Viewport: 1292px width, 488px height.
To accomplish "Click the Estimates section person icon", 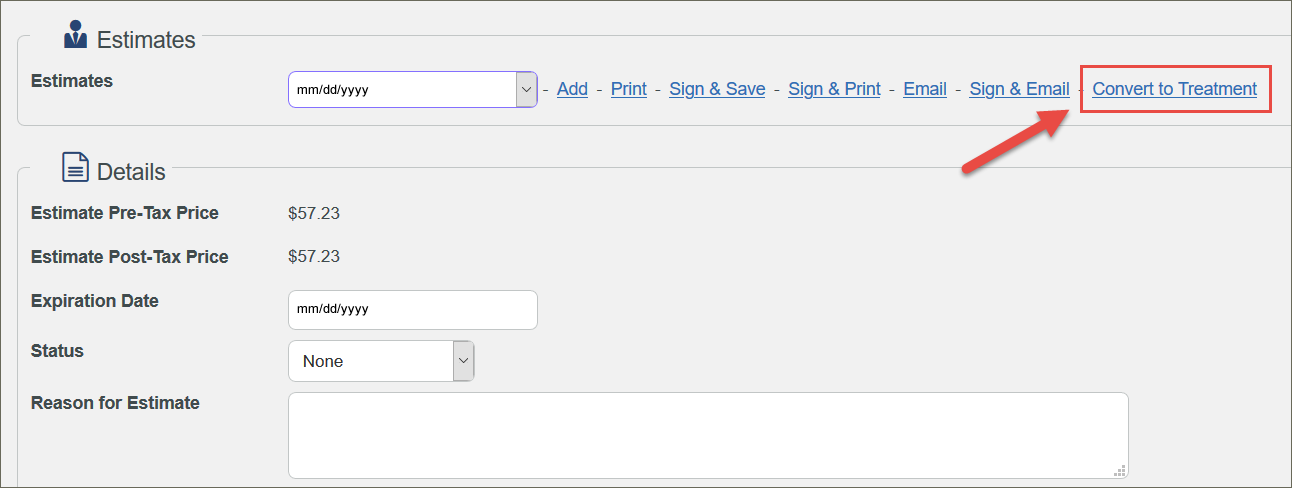I will [75, 35].
